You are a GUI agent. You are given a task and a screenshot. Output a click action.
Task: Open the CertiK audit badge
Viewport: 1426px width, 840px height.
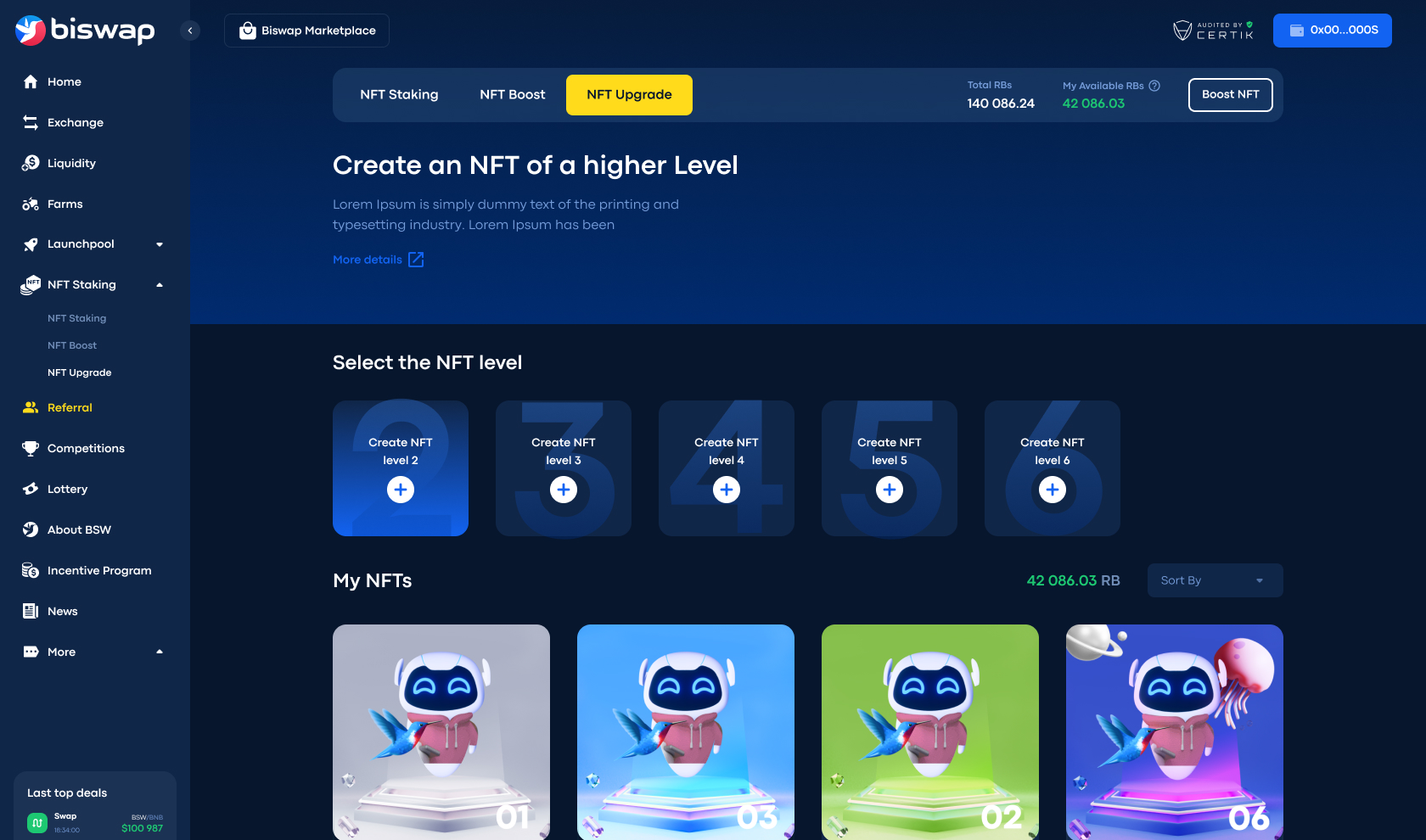pyautogui.click(x=1213, y=31)
